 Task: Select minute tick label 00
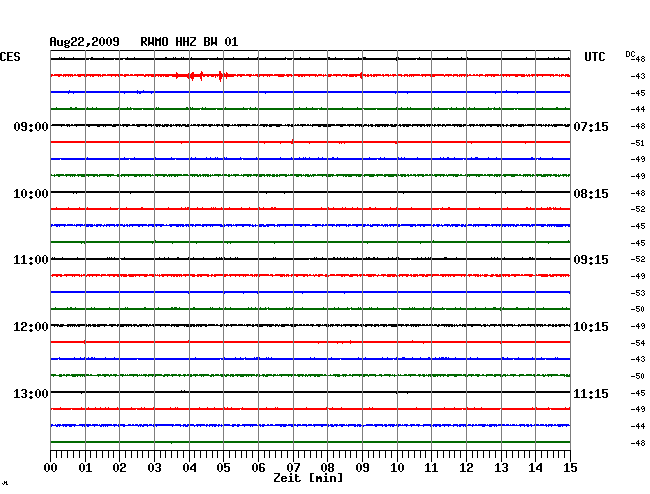pyautogui.click(x=51, y=467)
